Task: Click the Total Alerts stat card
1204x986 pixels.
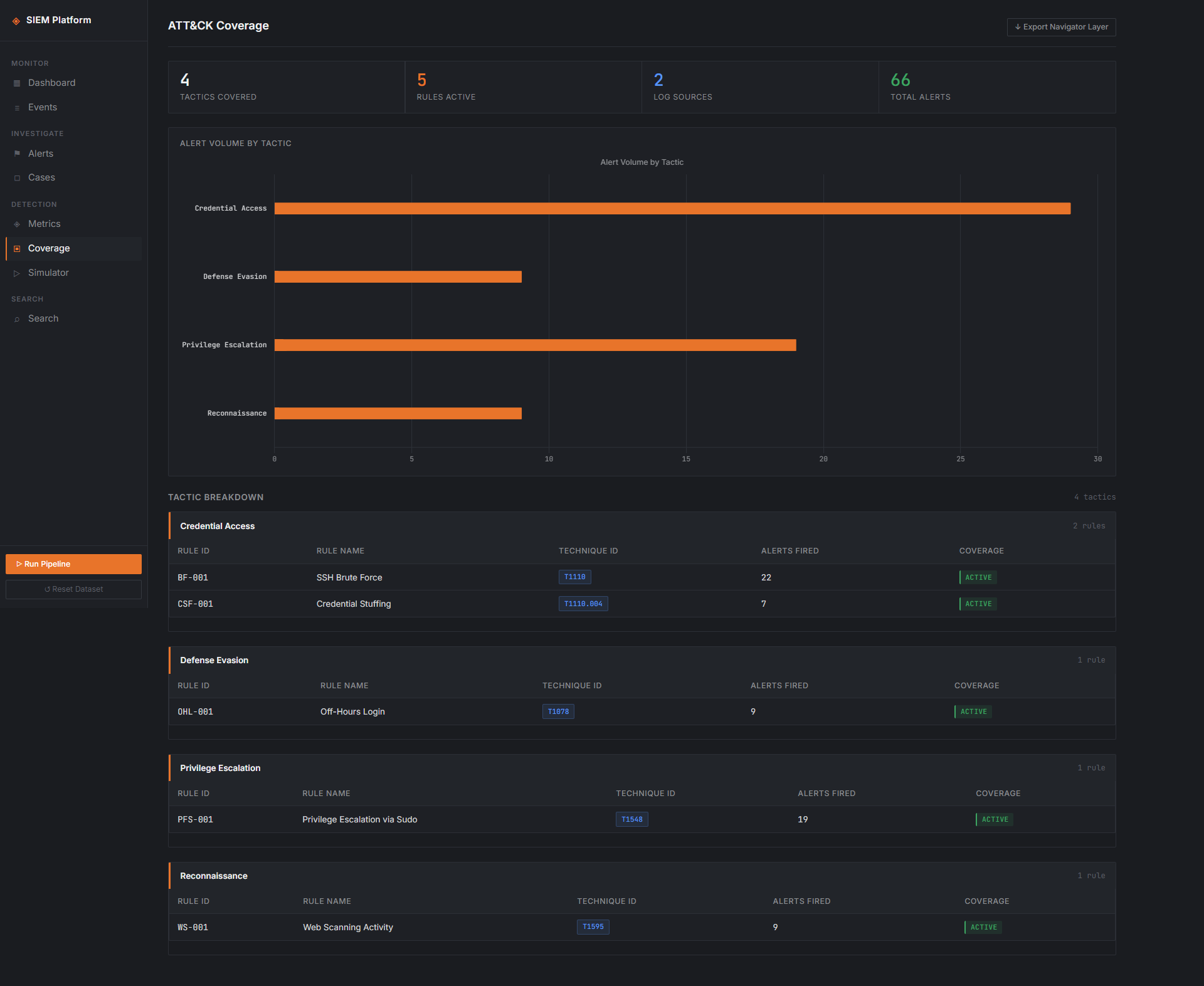Action: (x=997, y=87)
